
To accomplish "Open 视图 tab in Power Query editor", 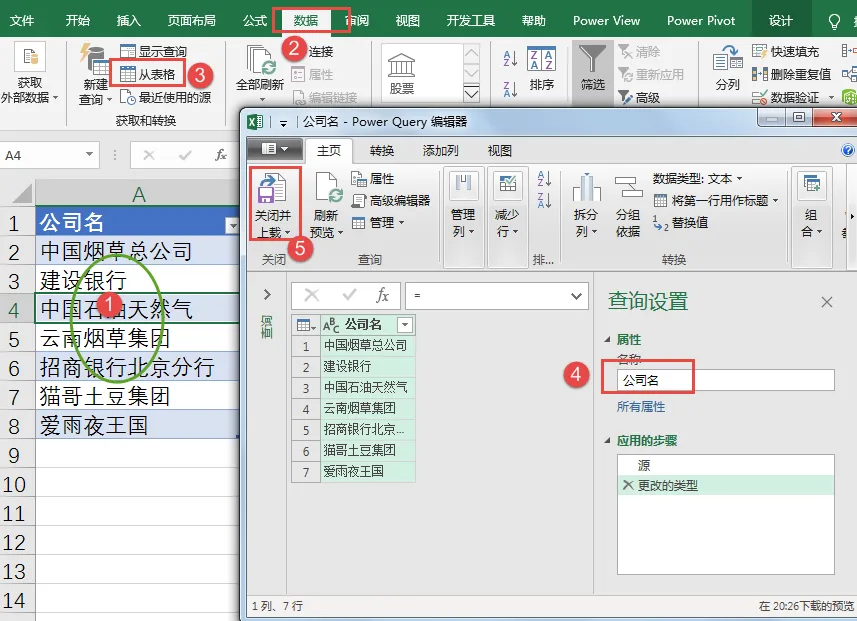I will (x=500, y=150).
